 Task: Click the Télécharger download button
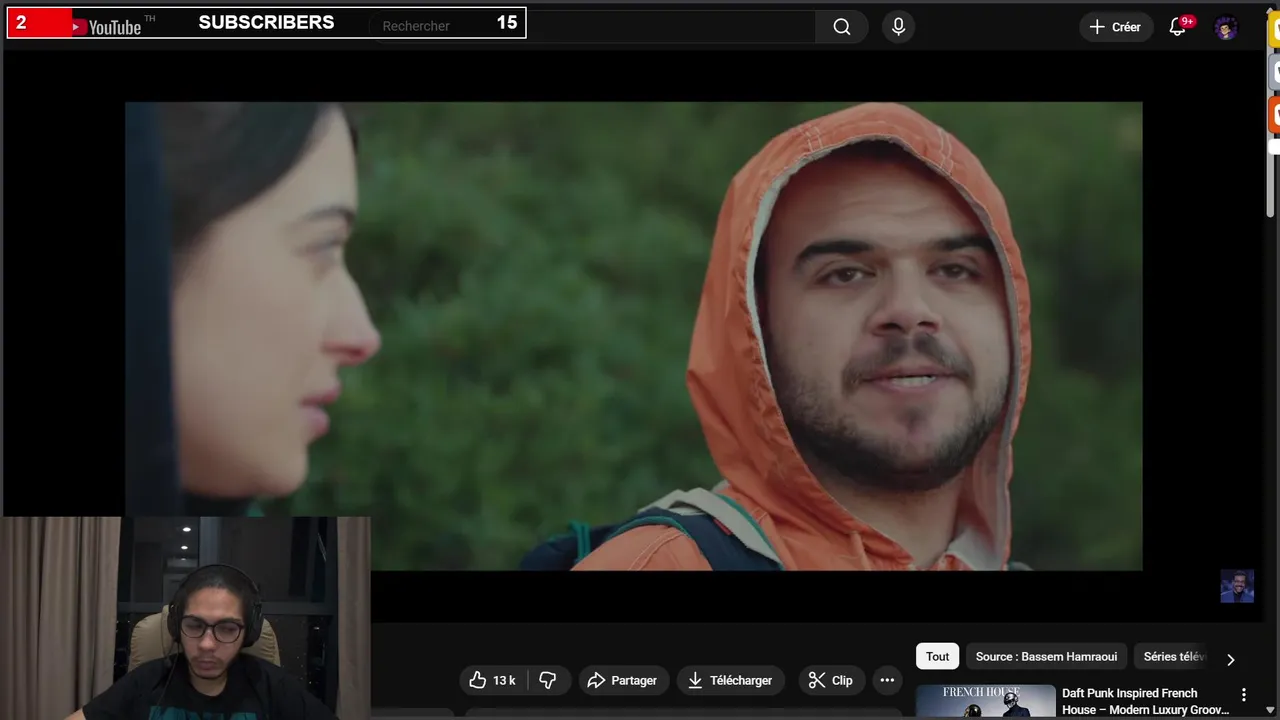pos(731,680)
